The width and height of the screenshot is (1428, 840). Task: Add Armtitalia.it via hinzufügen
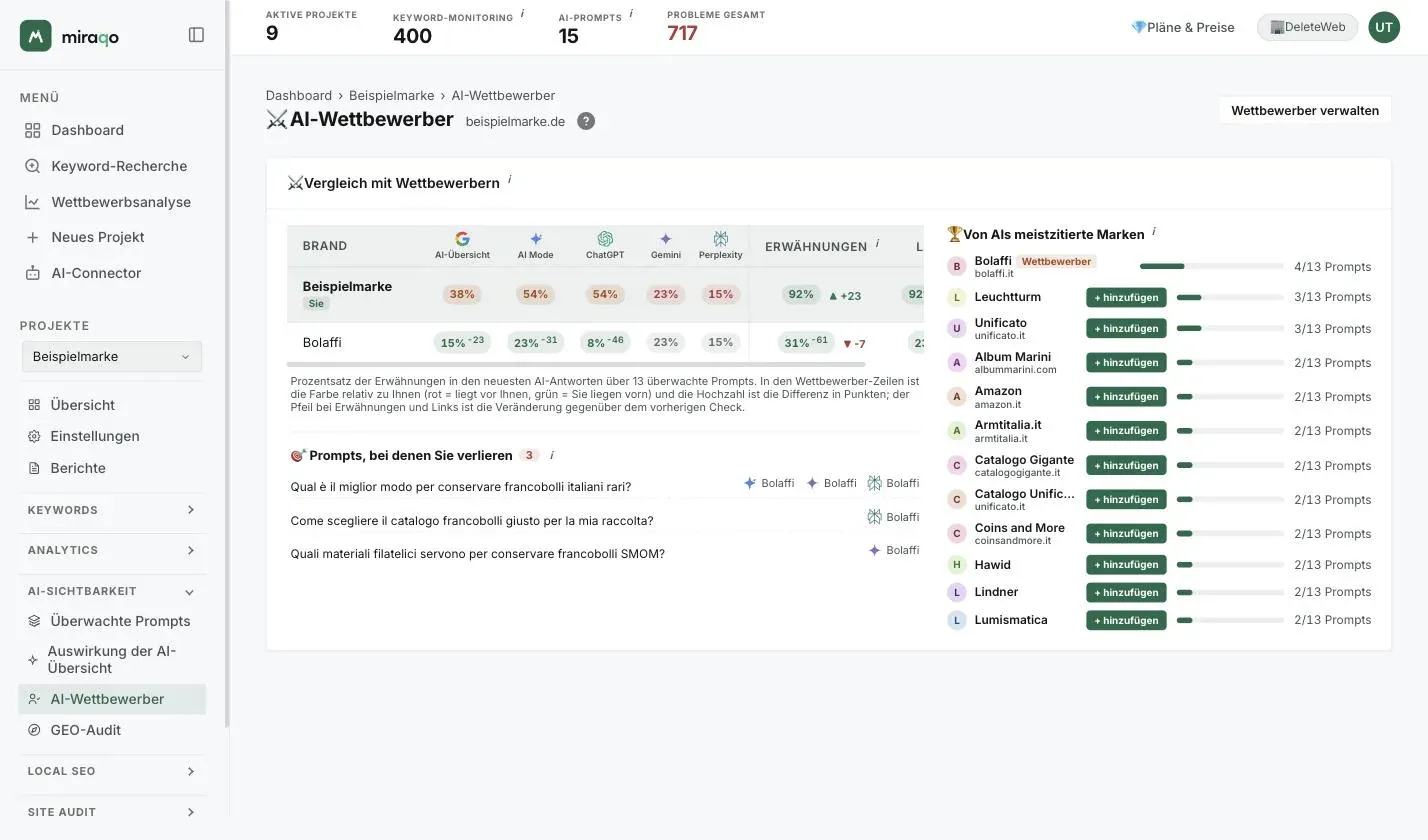click(x=1126, y=430)
